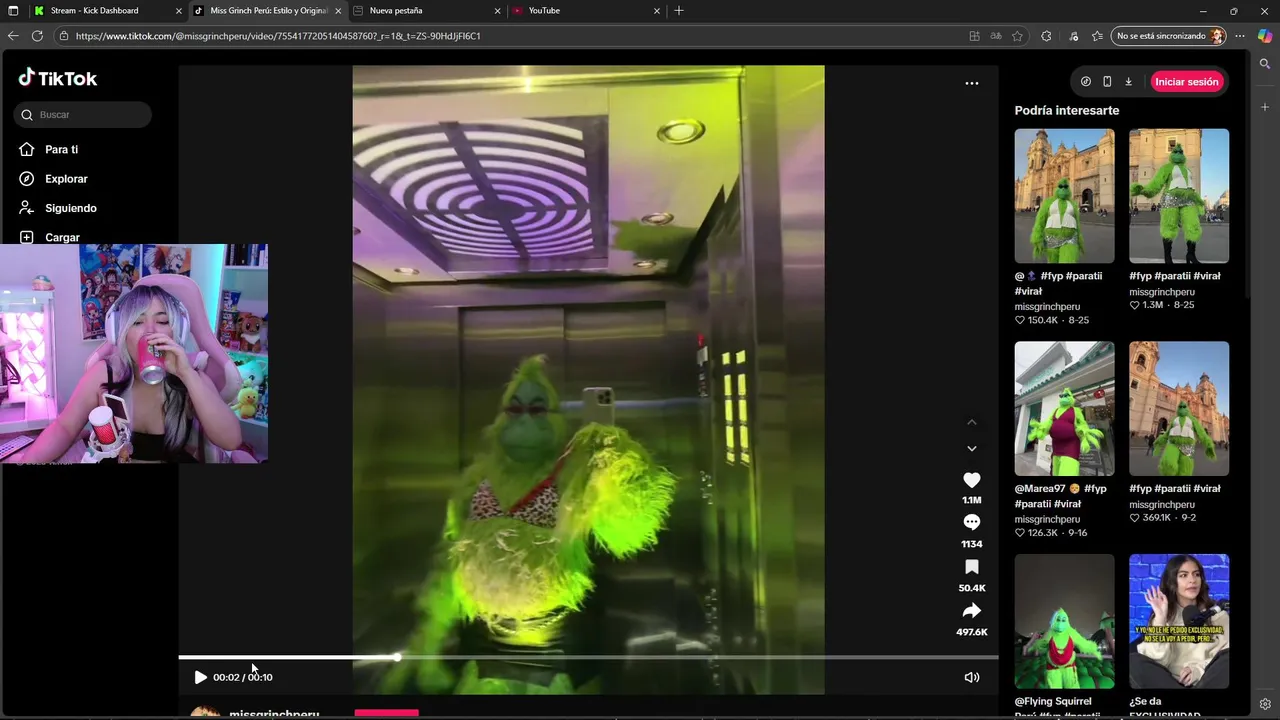Click the webcam overlay of the streamer
Image resolution: width=1280 pixels, height=720 pixels.
(134, 353)
